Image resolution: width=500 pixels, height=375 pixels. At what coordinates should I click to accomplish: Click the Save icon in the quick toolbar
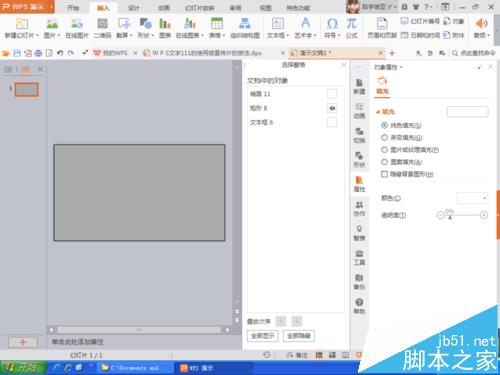click(x=17, y=53)
